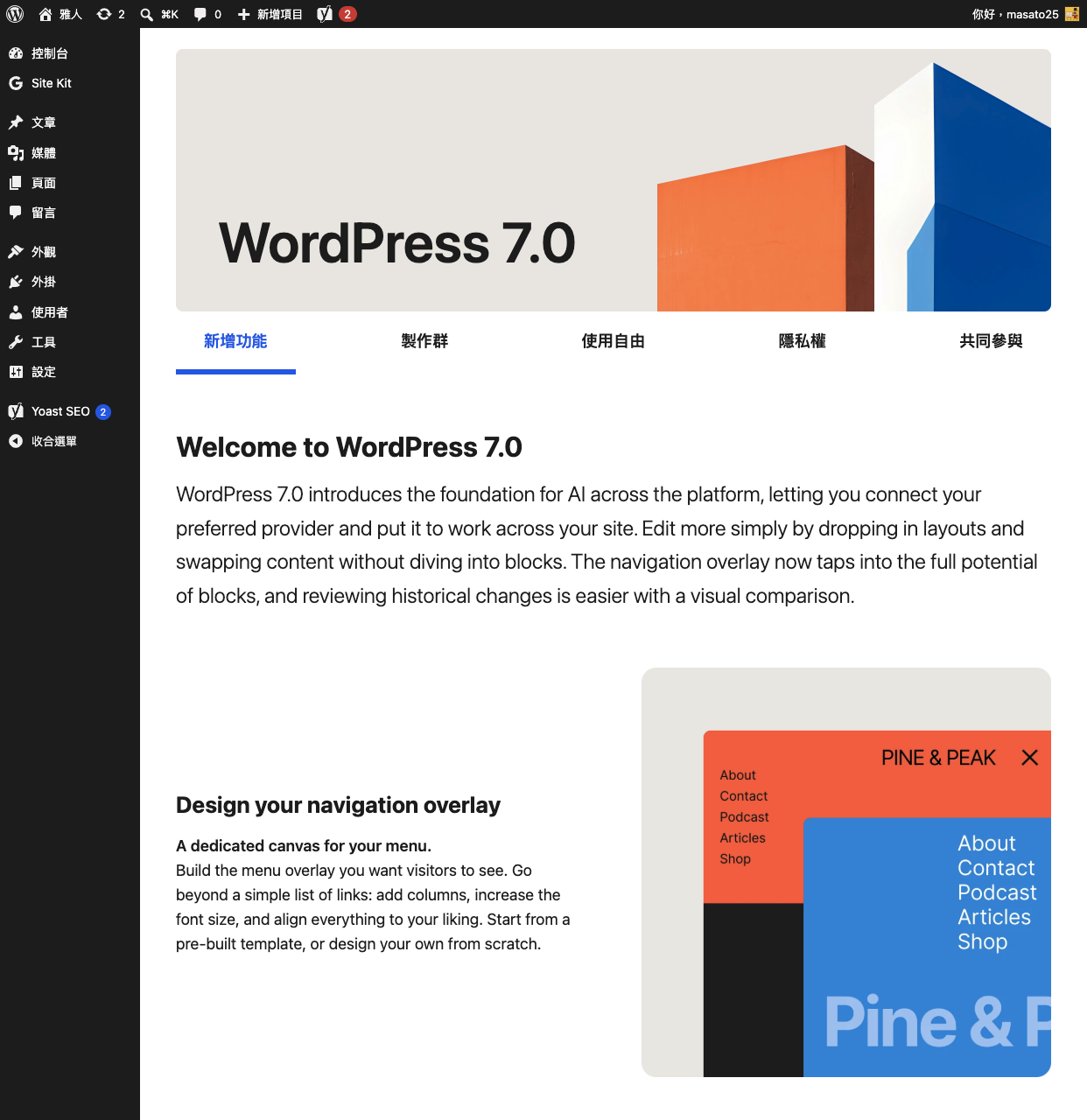This screenshot has width=1087, height=1120.
Task: Click the Yoast SEO sidebar icon
Action: coord(16,411)
